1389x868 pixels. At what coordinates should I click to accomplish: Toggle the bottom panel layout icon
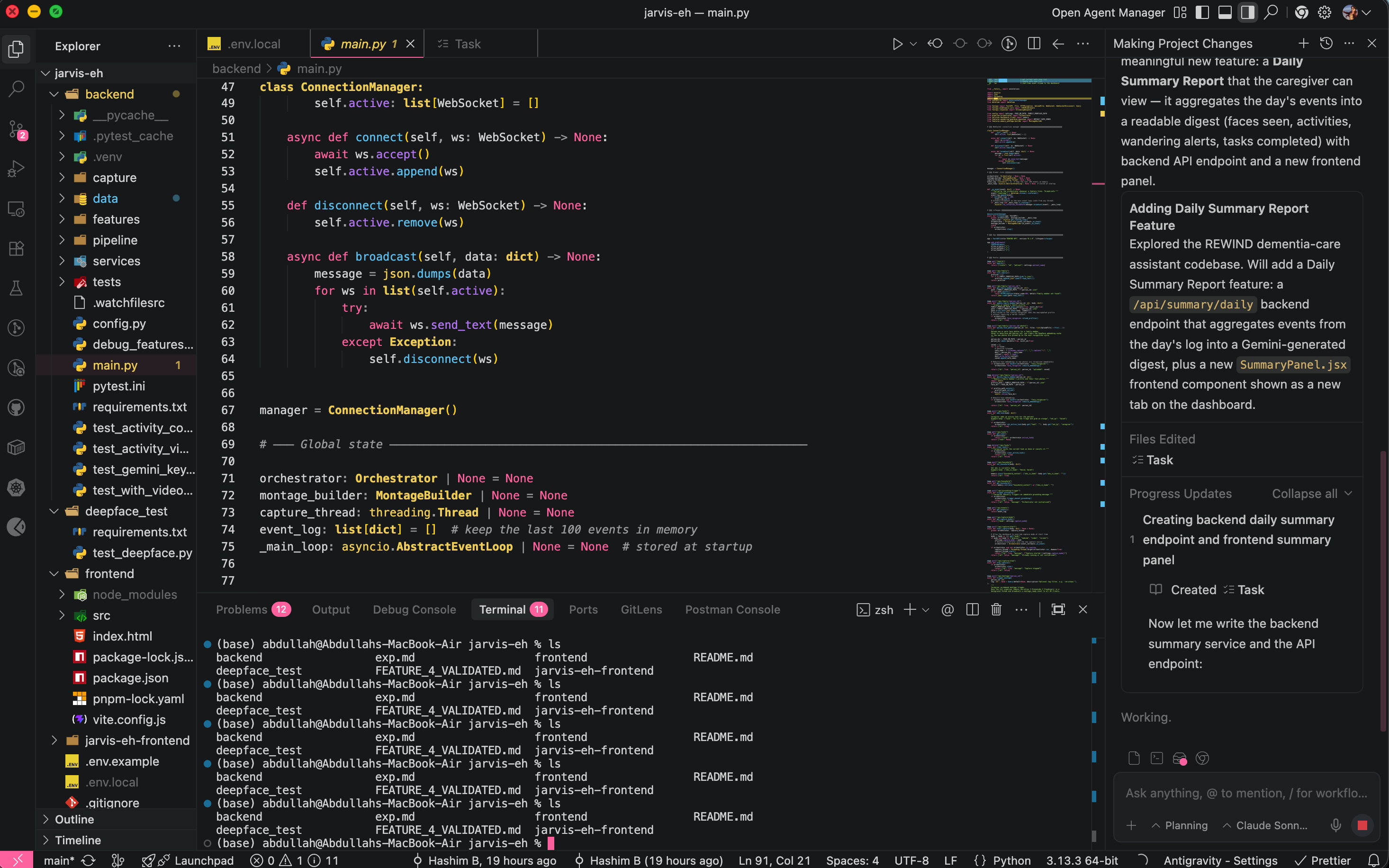point(1225,13)
